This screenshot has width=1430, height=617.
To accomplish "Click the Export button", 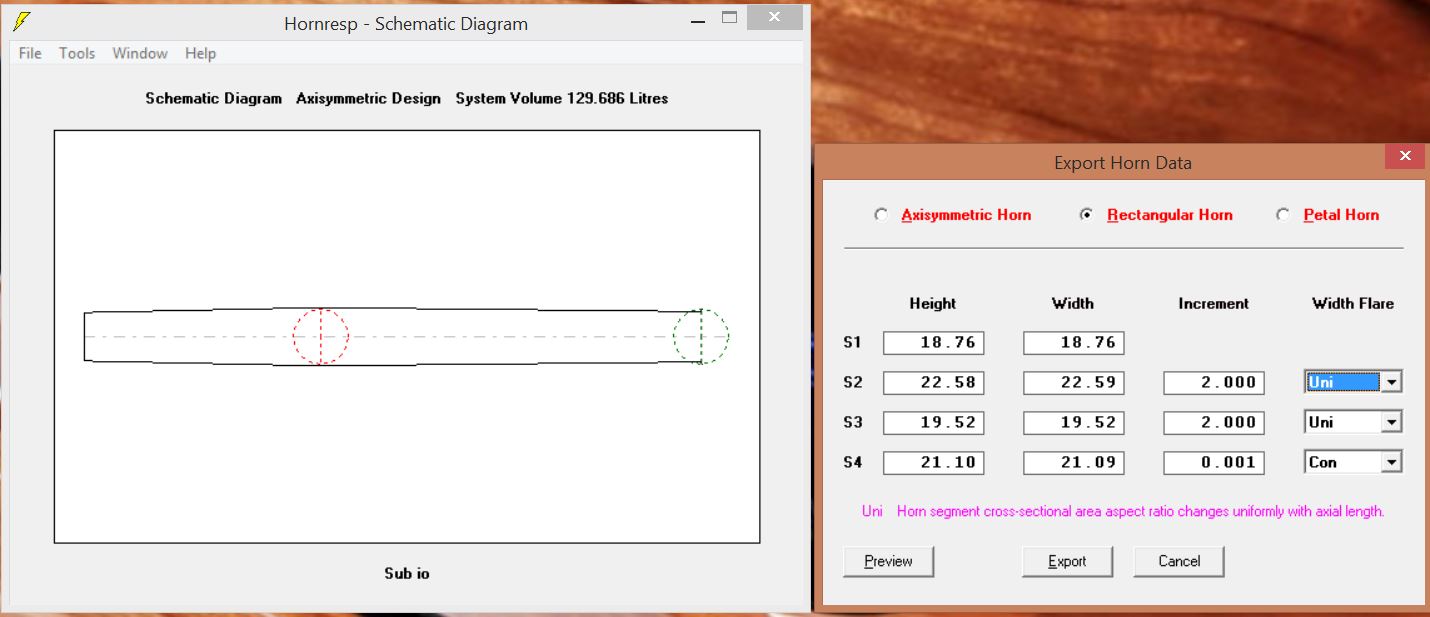I will [1067, 561].
